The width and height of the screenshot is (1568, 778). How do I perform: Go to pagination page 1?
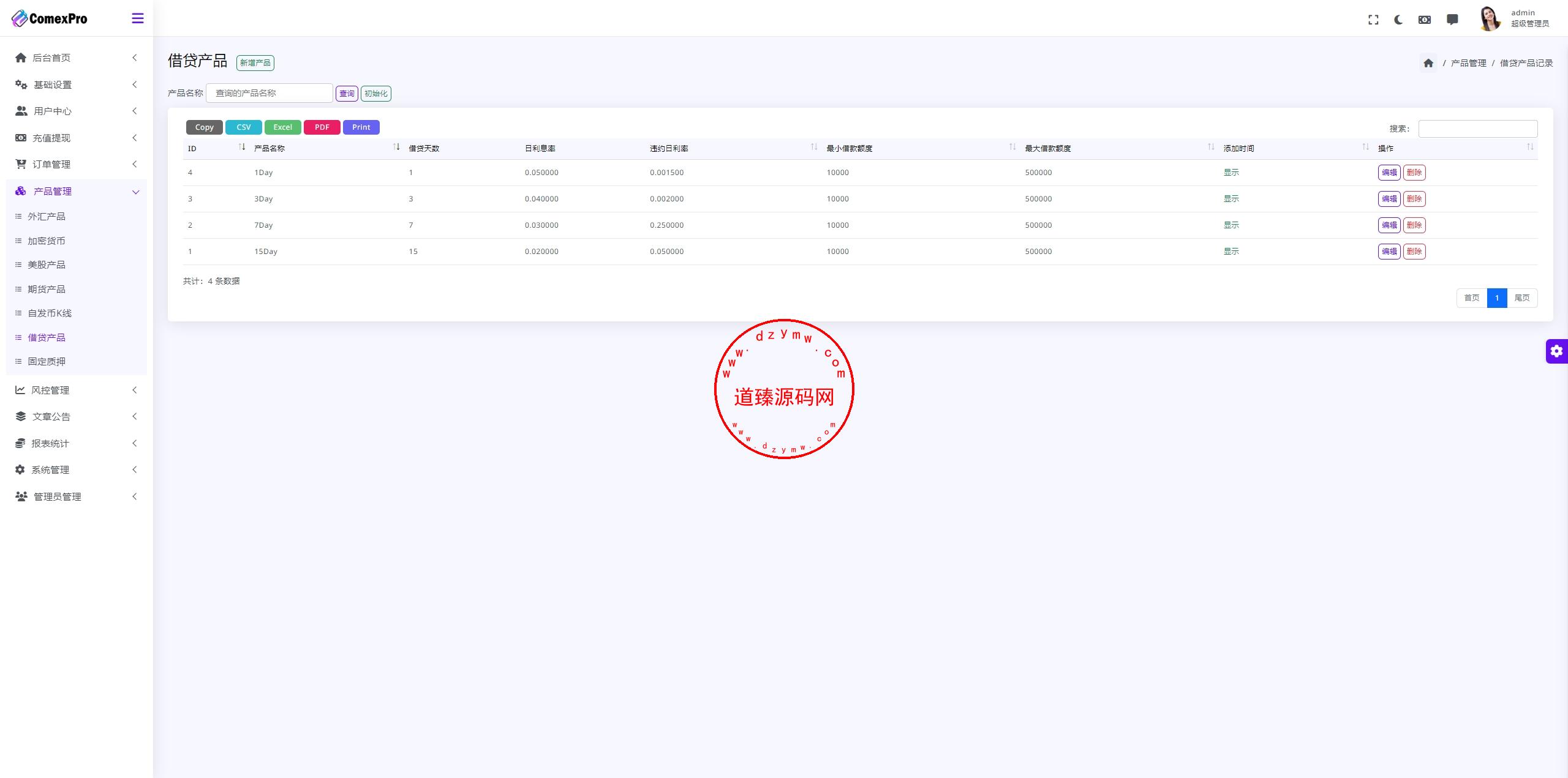1497,298
